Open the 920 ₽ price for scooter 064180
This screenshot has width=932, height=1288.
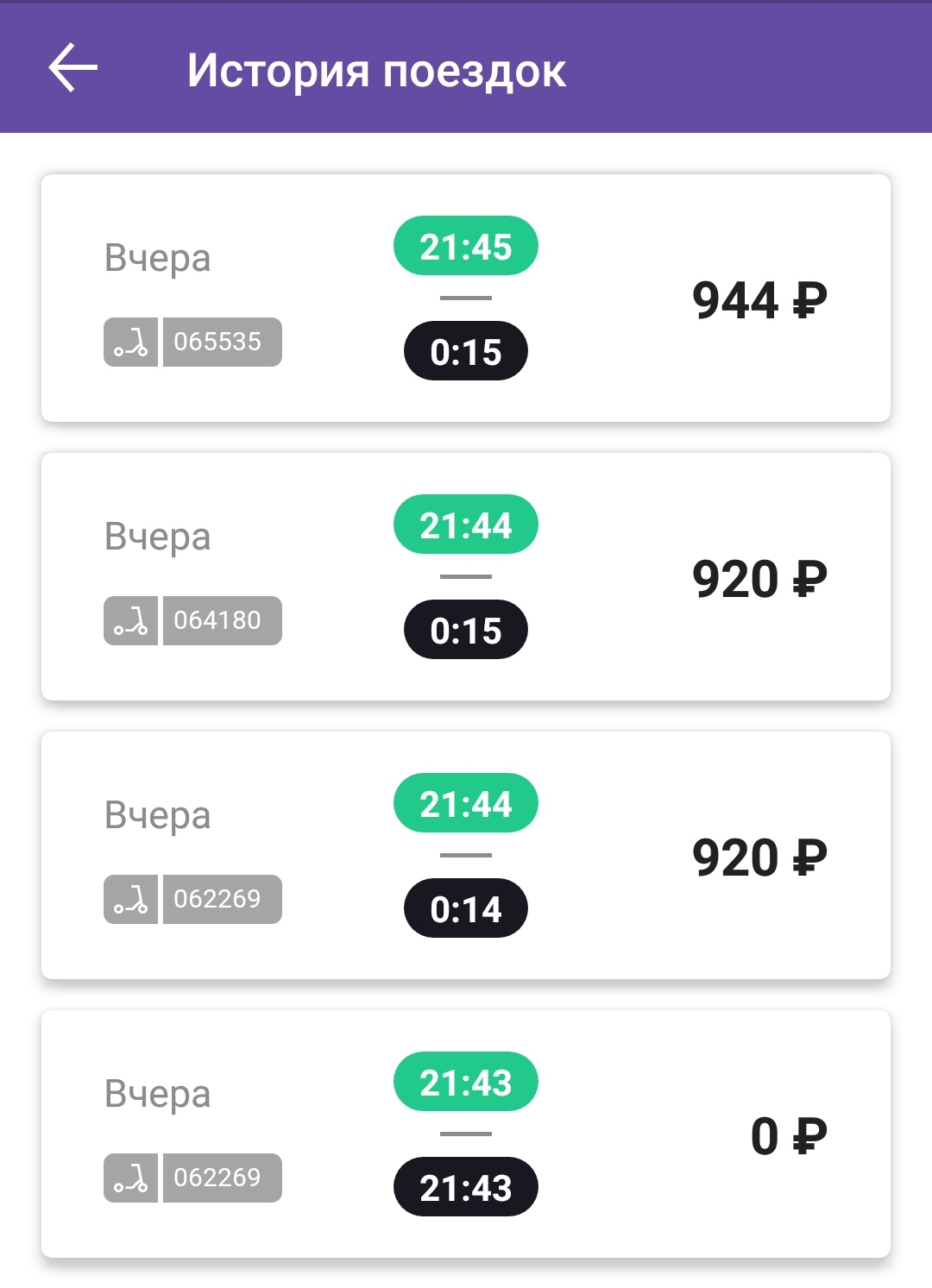coord(759,579)
